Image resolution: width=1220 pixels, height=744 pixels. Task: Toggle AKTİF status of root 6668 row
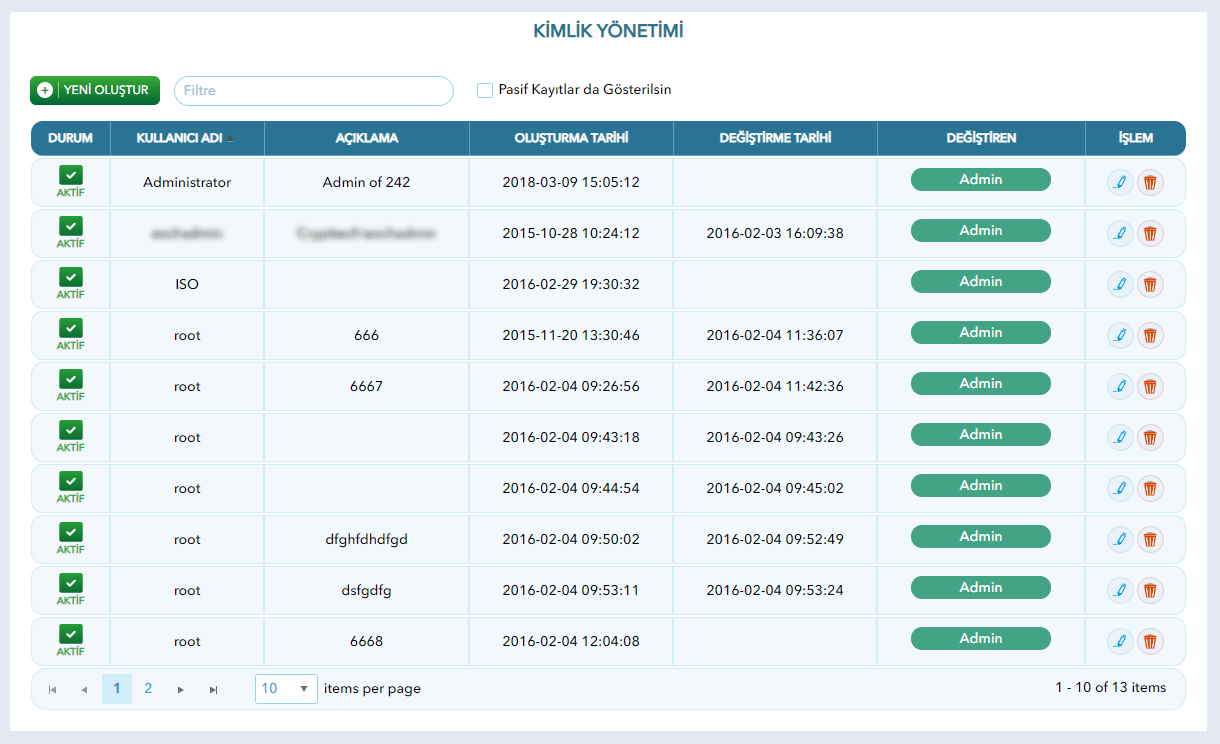(x=70, y=641)
